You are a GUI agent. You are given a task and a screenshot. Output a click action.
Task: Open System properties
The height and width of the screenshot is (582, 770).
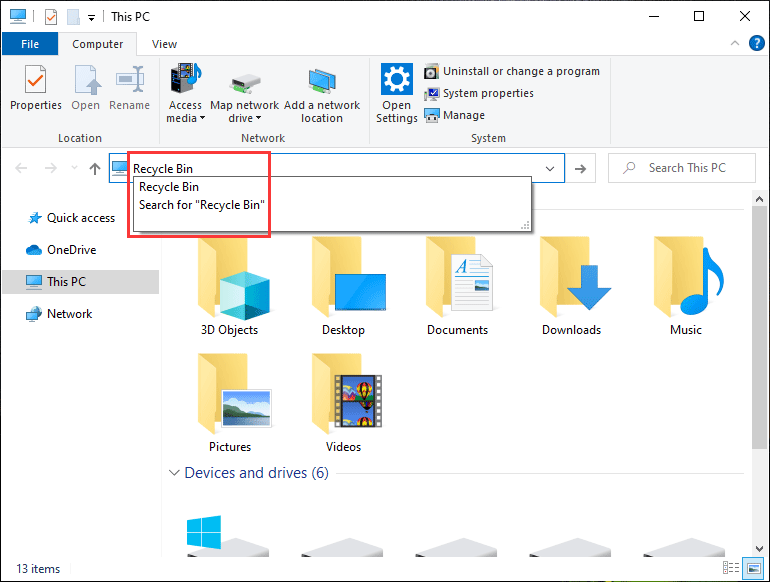(479, 93)
